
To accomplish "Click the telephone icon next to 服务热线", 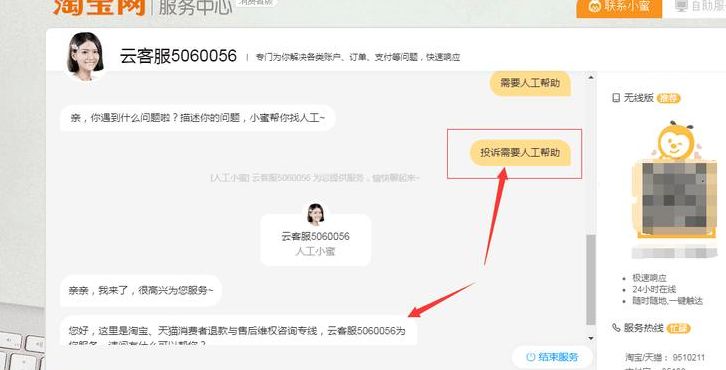I will 616,328.
